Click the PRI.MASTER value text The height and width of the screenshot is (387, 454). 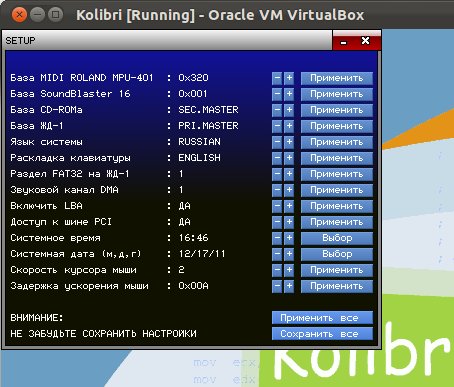[x=208, y=126]
